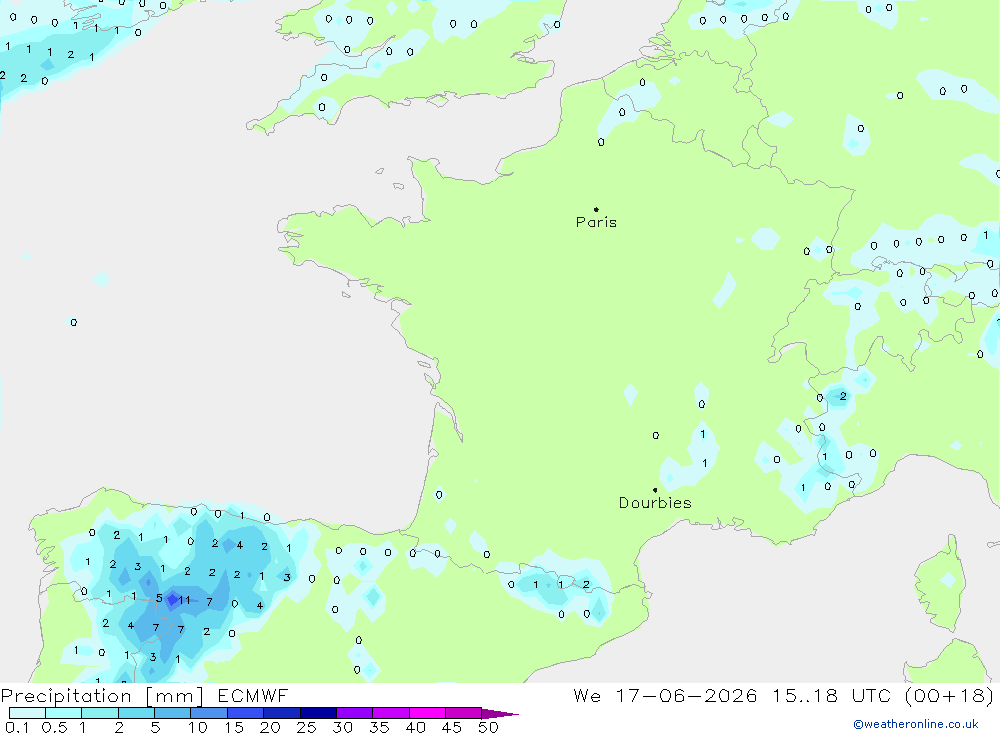The height and width of the screenshot is (733, 1000).
Task: Click the '(00+18)' forecast run text
Action: coord(950,695)
